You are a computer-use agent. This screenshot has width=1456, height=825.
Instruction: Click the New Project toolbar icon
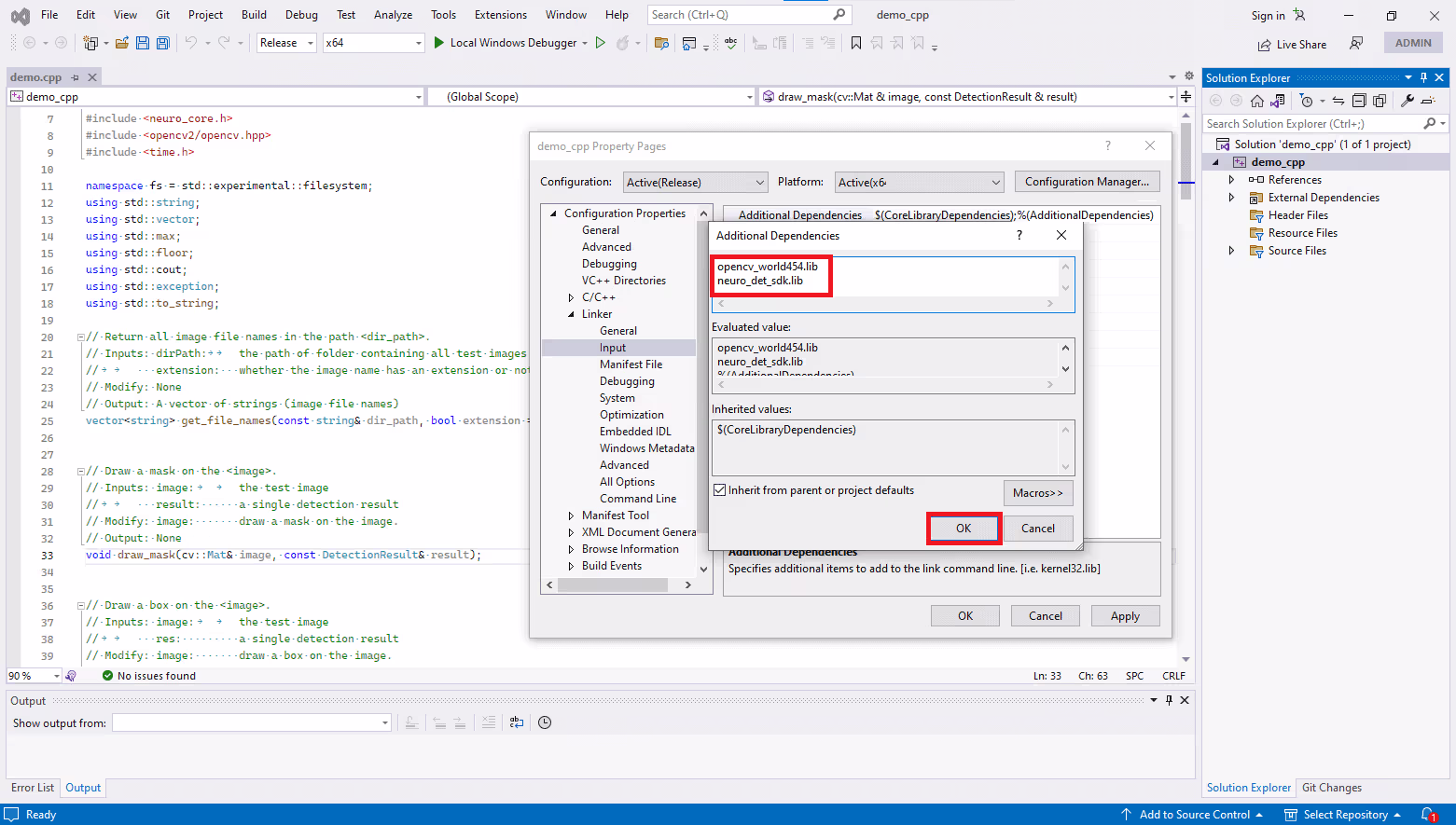coord(90,43)
